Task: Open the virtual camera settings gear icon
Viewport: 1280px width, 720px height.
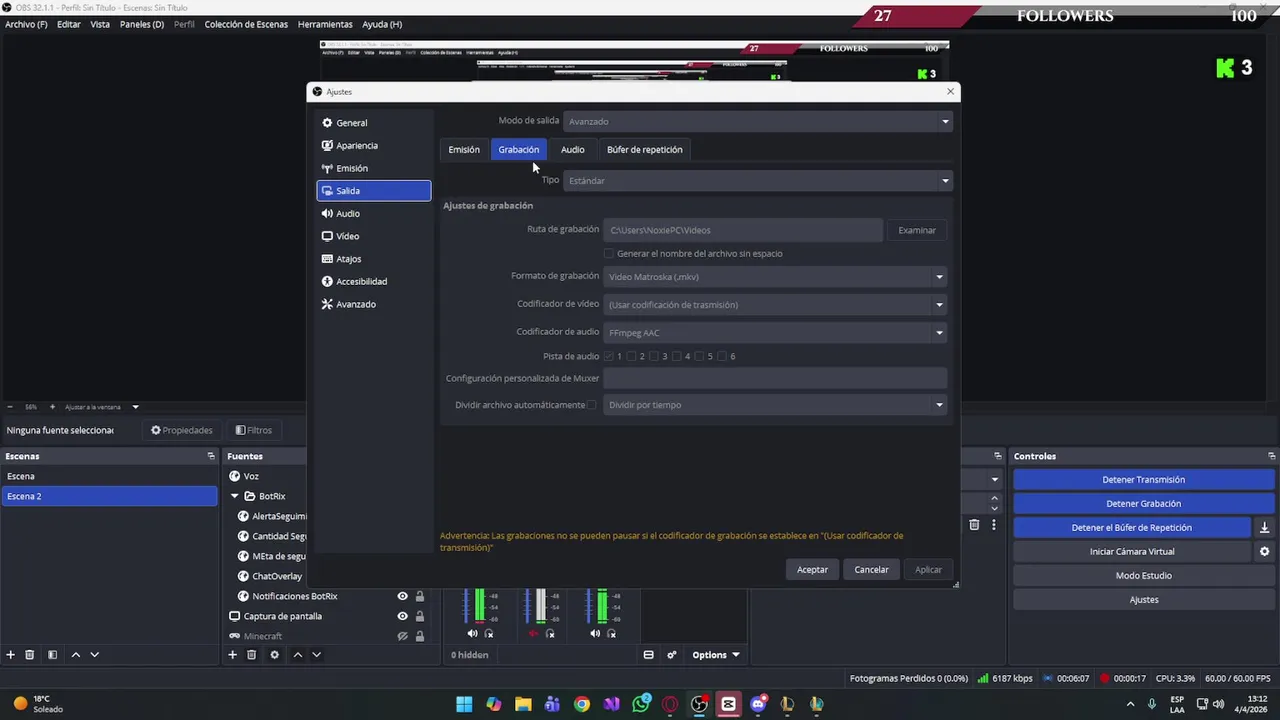Action: click(x=1264, y=552)
